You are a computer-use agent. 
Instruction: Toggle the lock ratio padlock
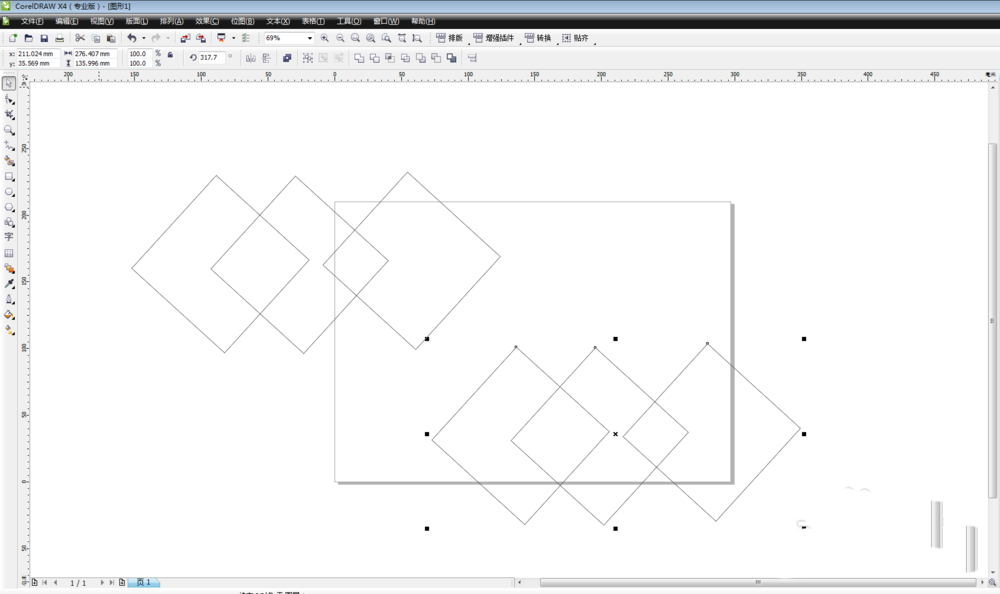pos(170,54)
